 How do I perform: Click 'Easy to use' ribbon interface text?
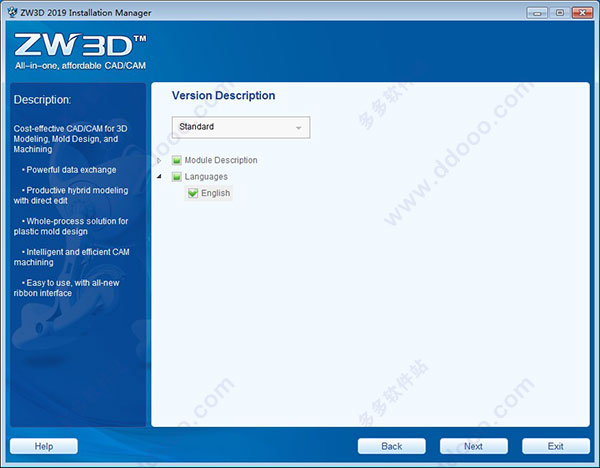pyautogui.click(x=67, y=288)
